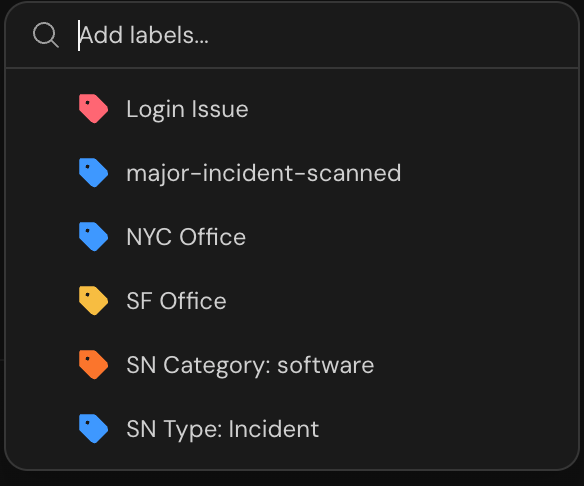Viewport: 584px width, 486px height.
Task: Choose the major-incident-scanned label
Action: point(292,173)
